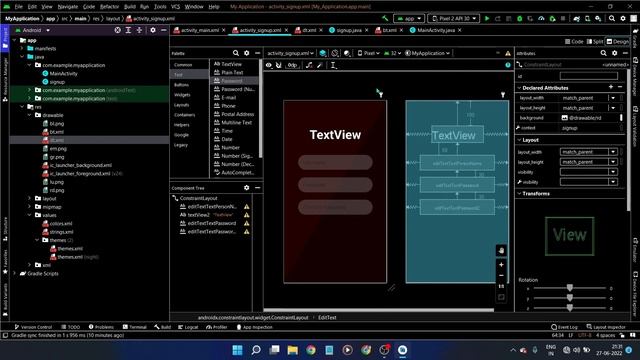Screen dimensions: 640x360
Task: Add a declared attribute with plus
Action: click(x=611, y=87)
